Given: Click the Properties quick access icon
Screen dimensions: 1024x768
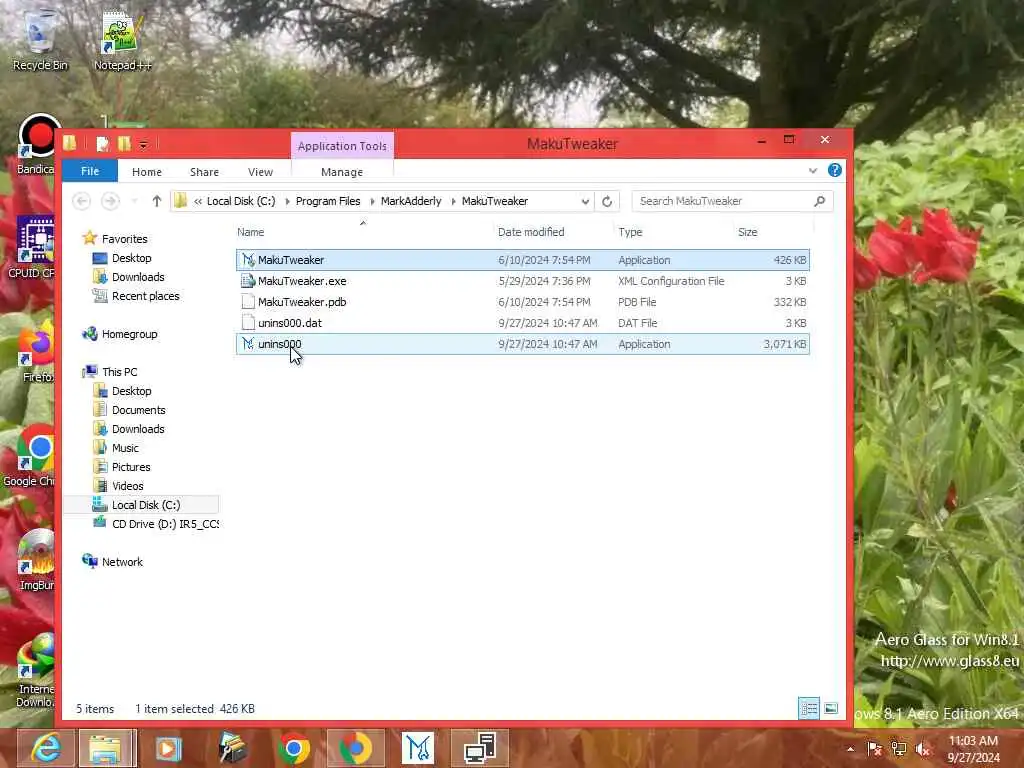Looking at the screenshot, I should click(x=102, y=144).
